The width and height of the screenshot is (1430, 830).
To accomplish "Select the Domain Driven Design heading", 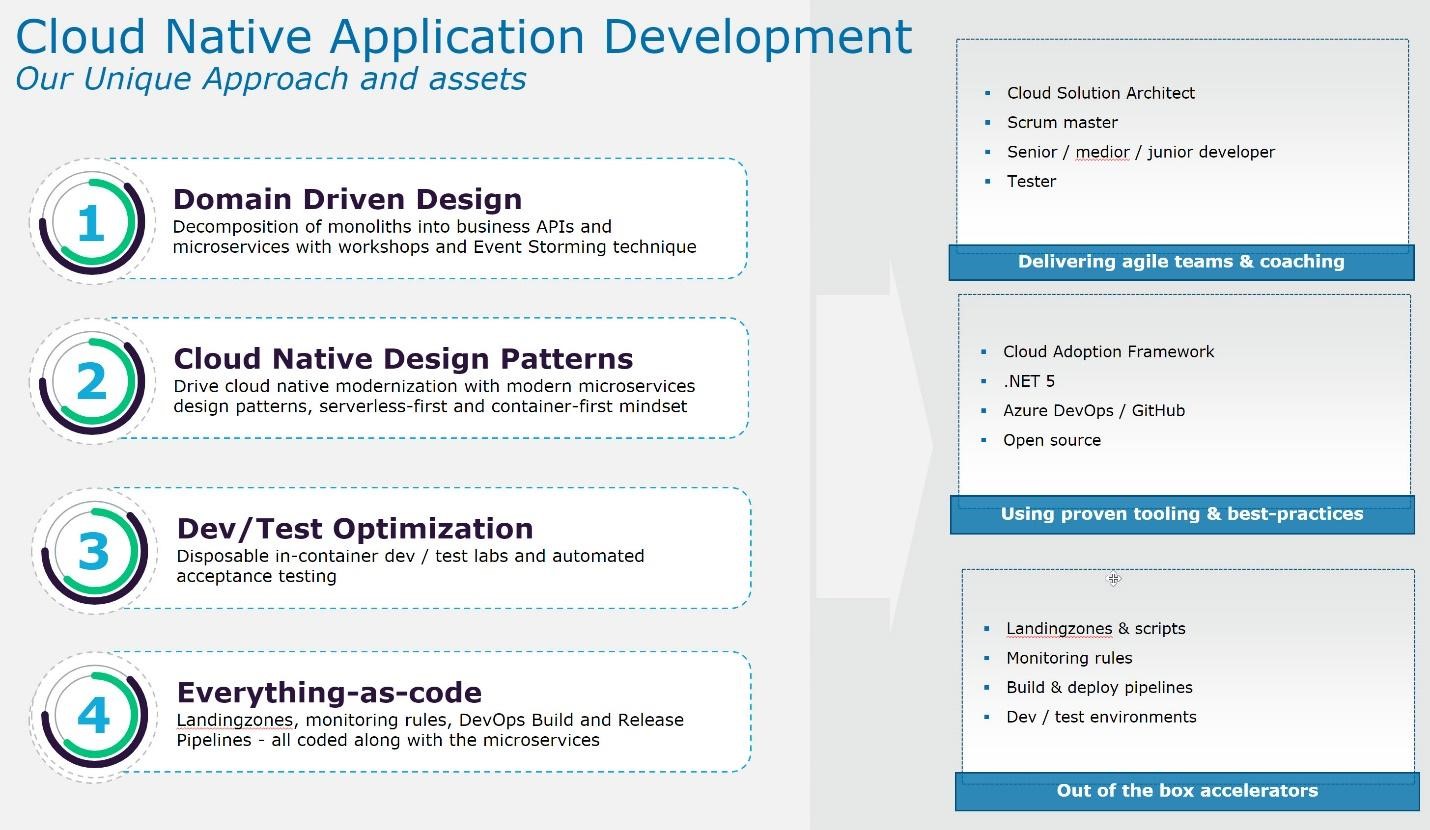I will tap(347, 199).
